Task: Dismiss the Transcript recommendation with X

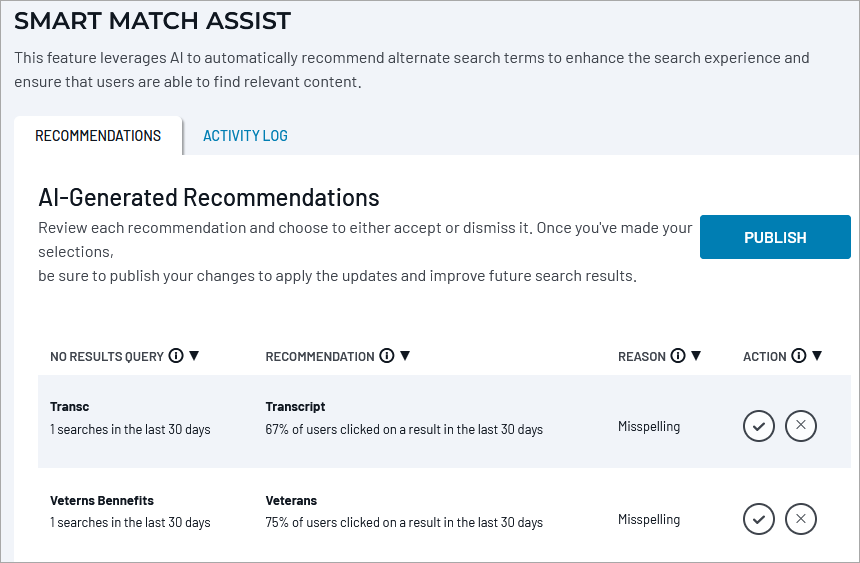Action: pos(801,426)
